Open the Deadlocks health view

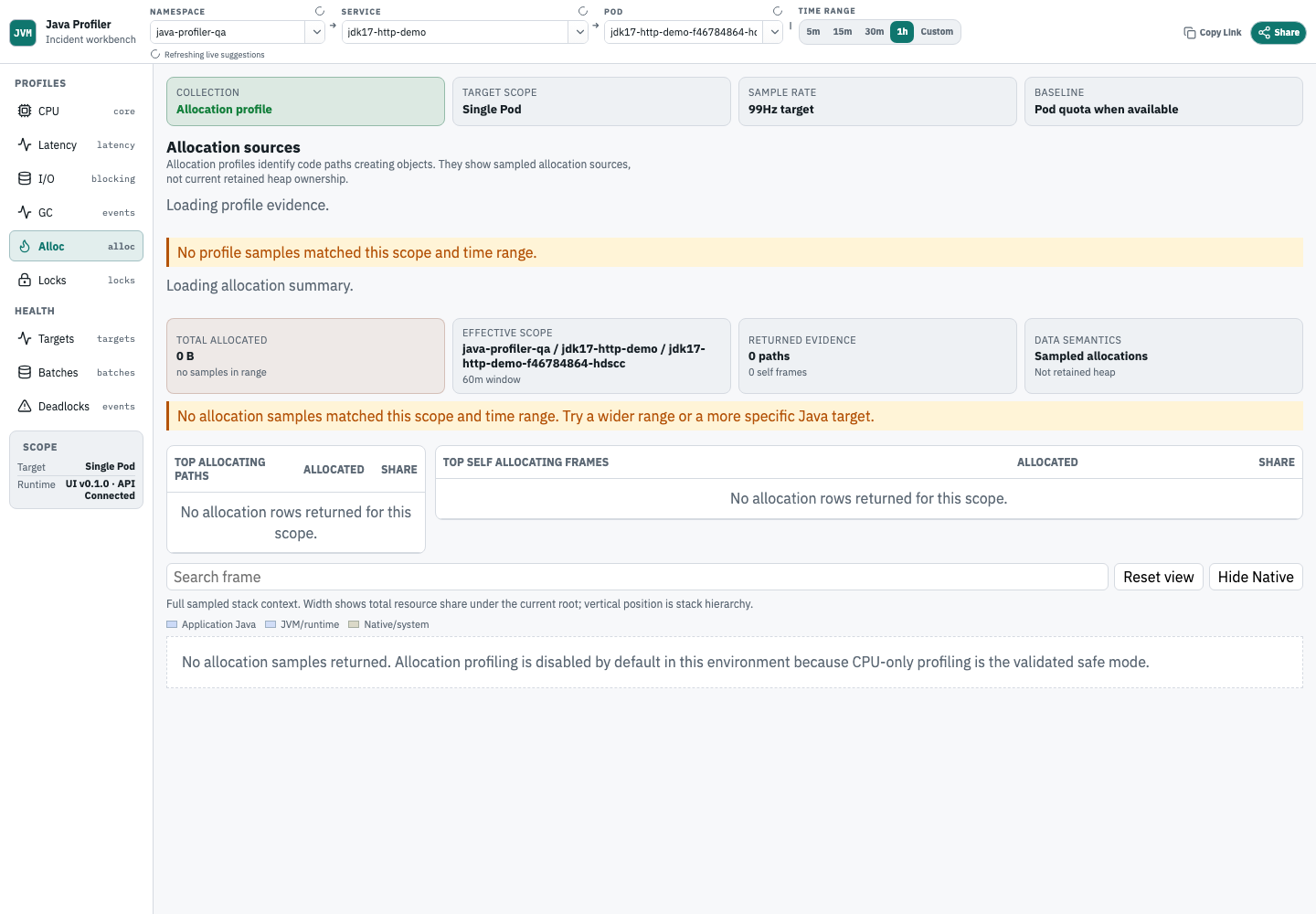pos(77,406)
